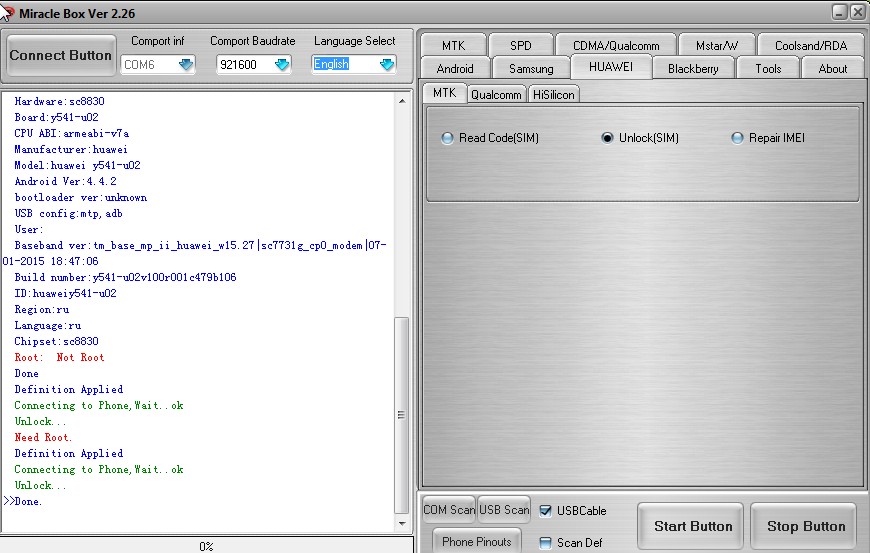Screen dimensions: 870x553
Task: Click the Start Button
Action: pos(692,526)
